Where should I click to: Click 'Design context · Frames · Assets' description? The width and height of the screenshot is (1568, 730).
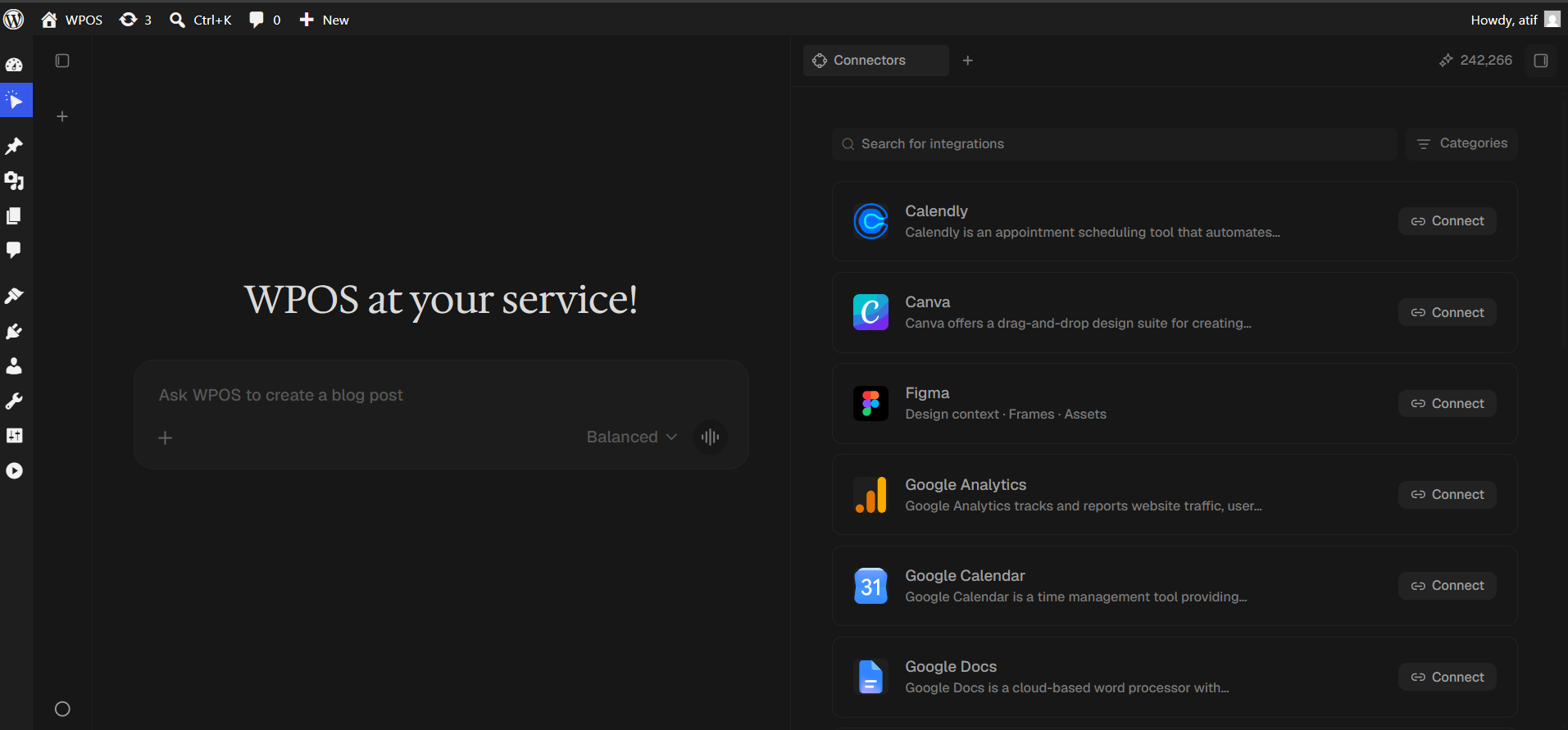(1006, 414)
